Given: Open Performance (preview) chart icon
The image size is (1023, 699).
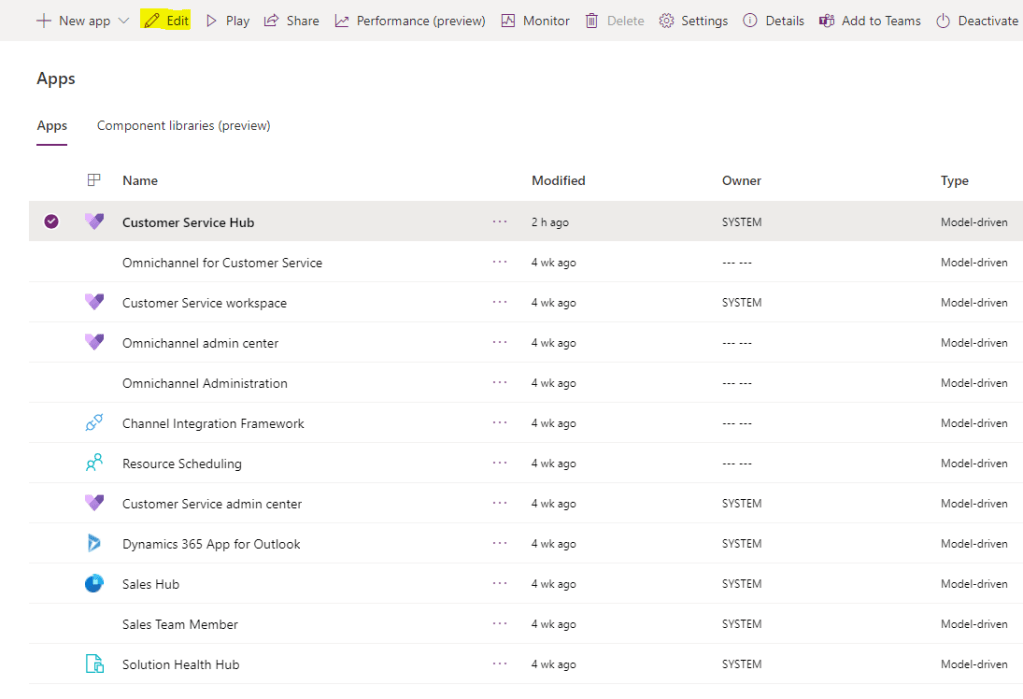Looking at the screenshot, I should [343, 21].
